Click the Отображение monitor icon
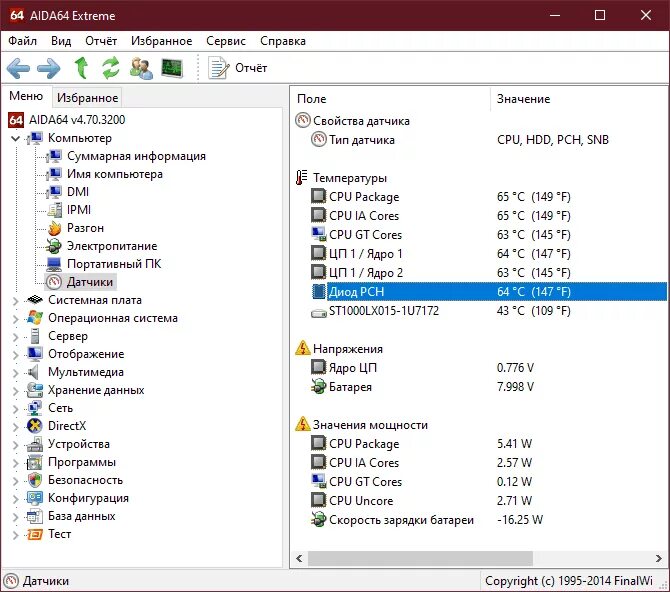670x592 pixels. 35,354
